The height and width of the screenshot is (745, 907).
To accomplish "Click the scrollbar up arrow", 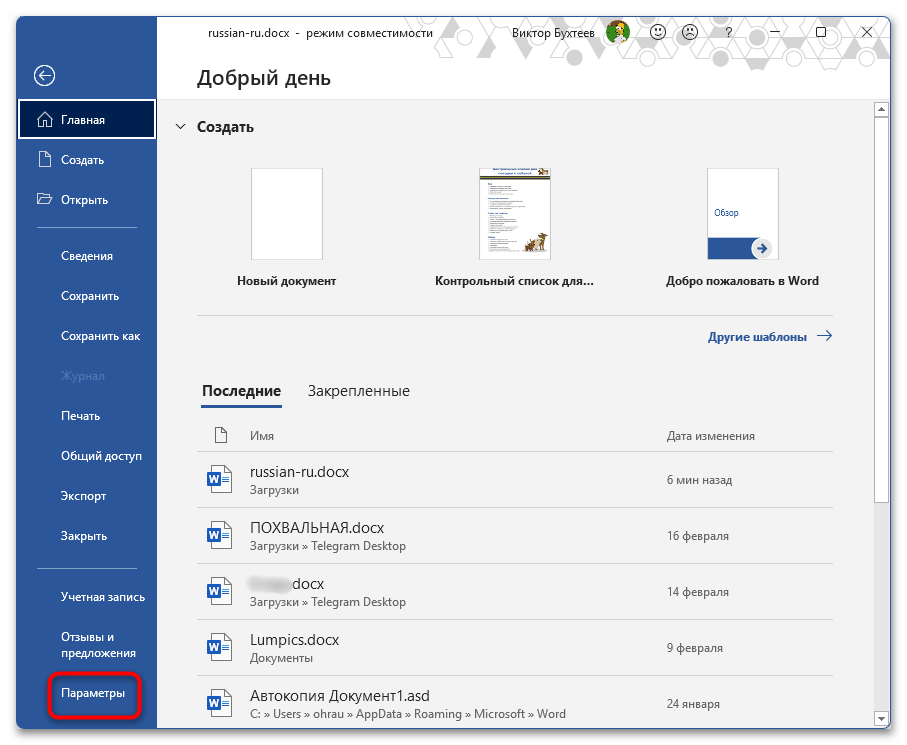I will coord(881,109).
